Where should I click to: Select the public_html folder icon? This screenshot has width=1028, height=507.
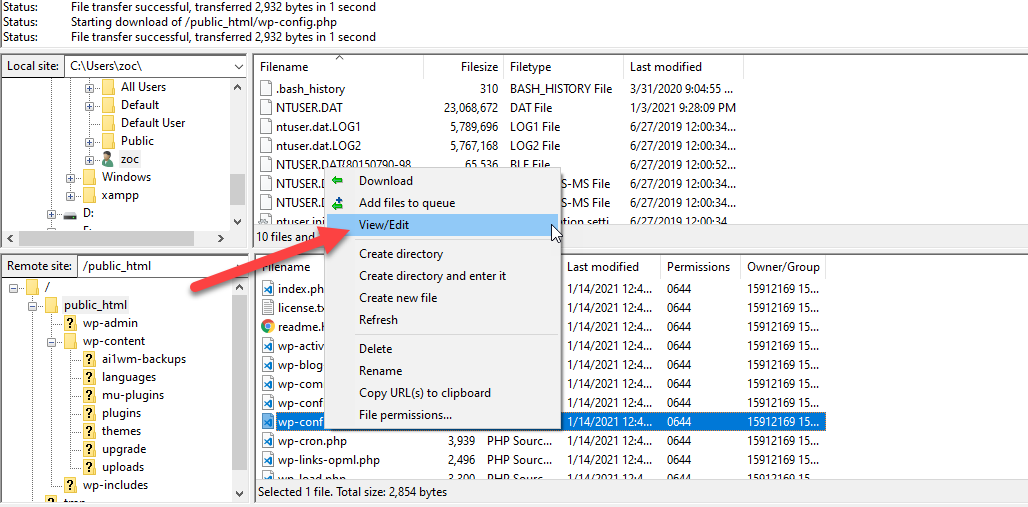pos(52,305)
